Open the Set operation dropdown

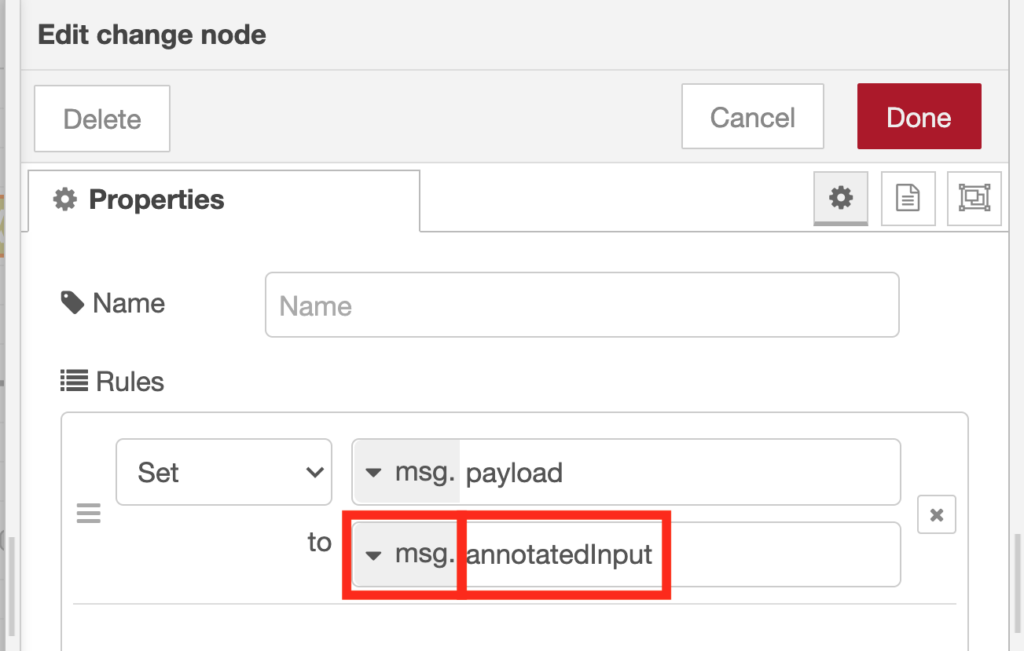coord(223,471)
